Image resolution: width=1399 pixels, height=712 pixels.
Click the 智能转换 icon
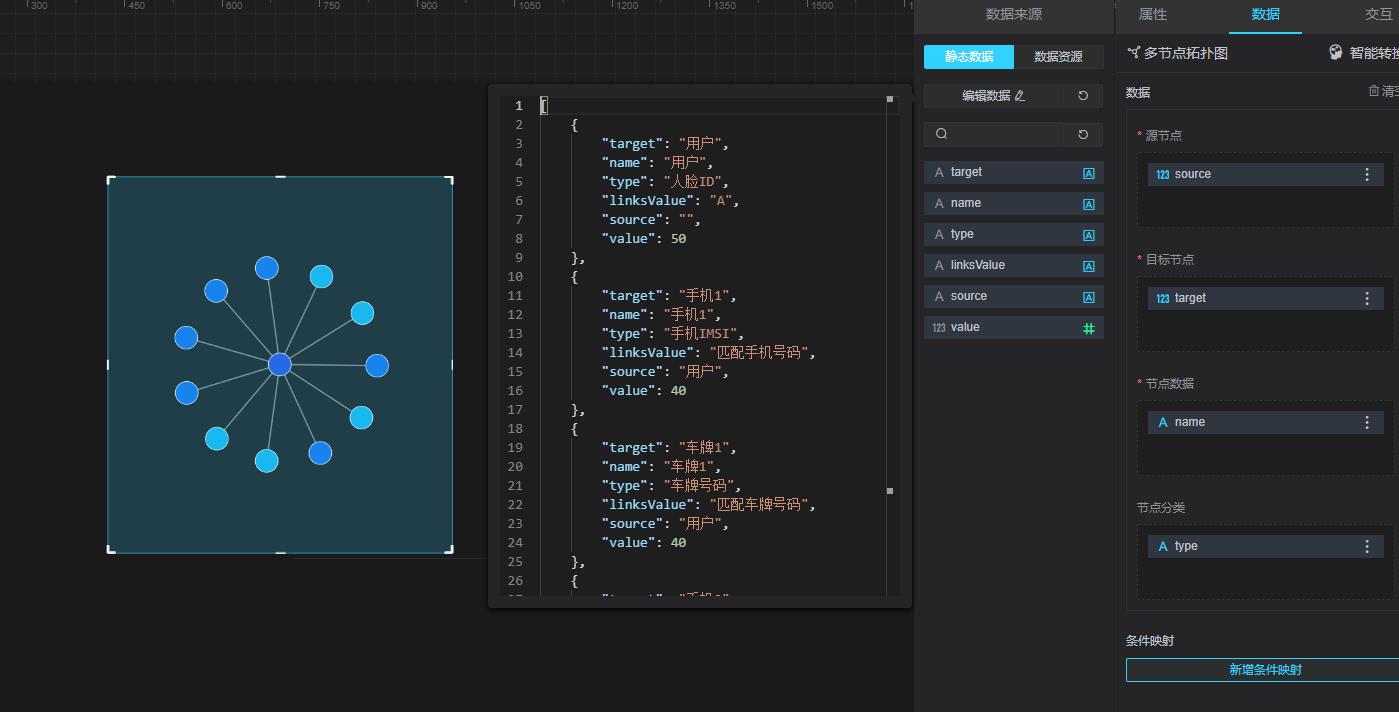point(1336,53)
